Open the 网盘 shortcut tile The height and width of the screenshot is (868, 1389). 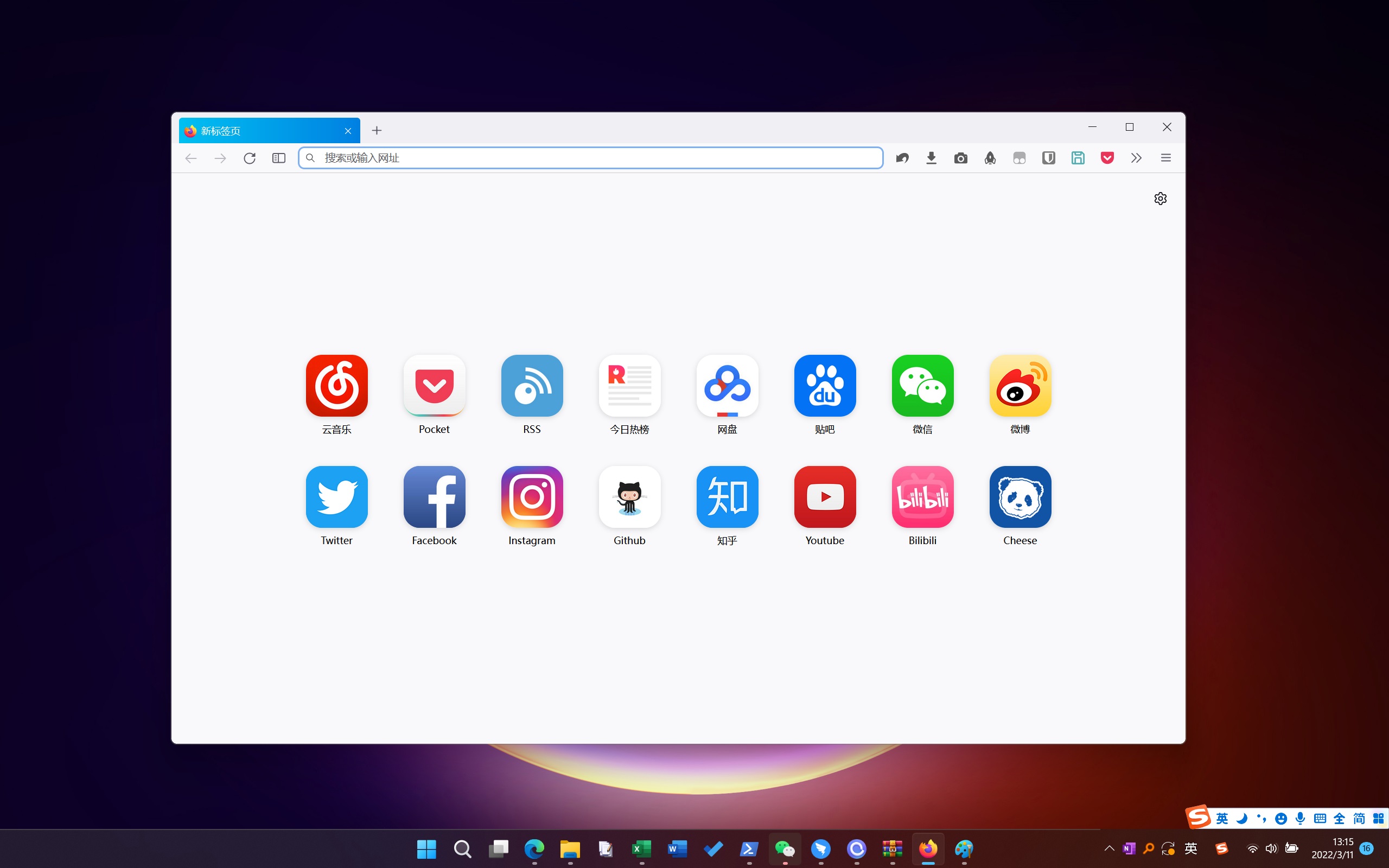(727, 386)
